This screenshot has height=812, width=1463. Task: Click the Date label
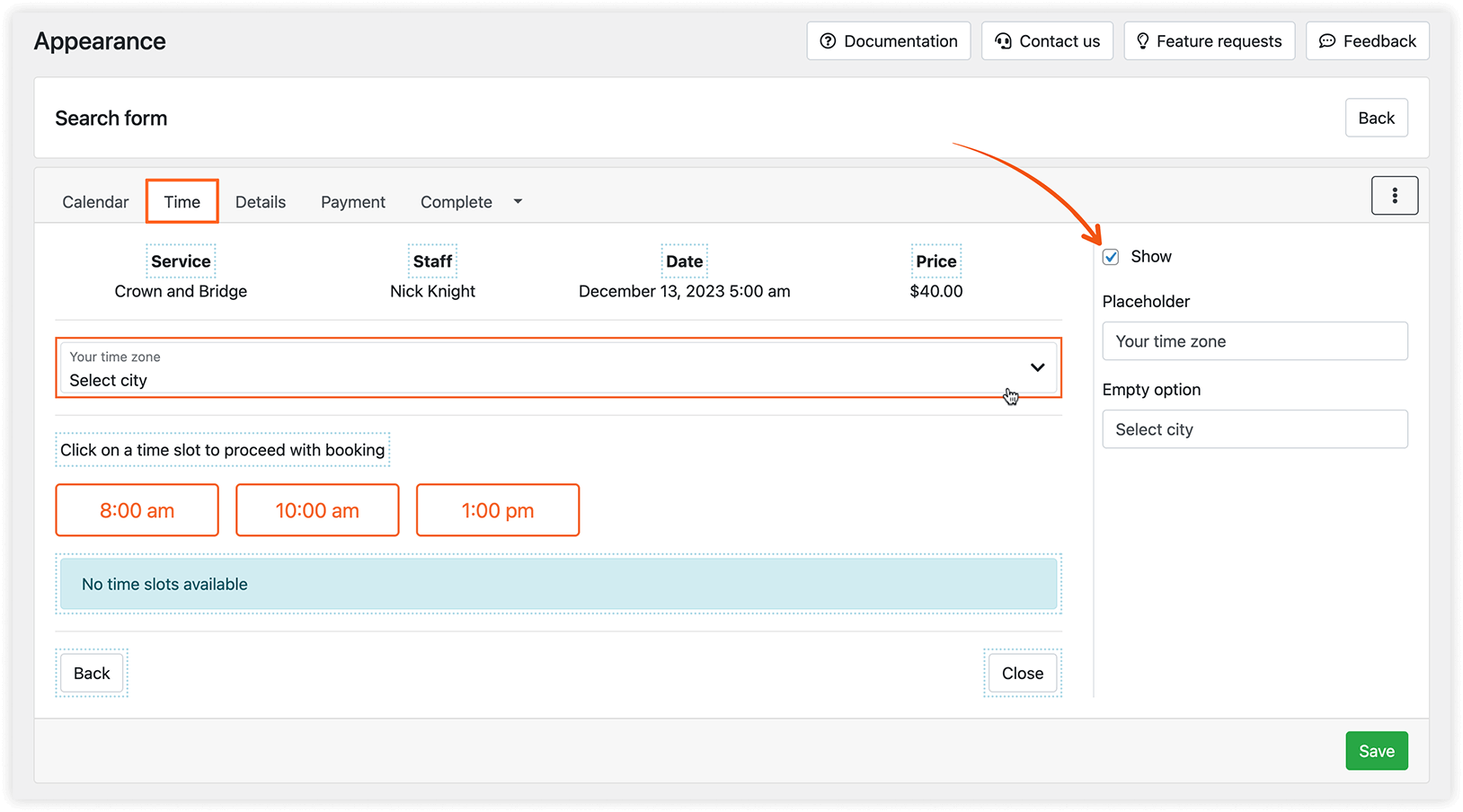[684, 261]
